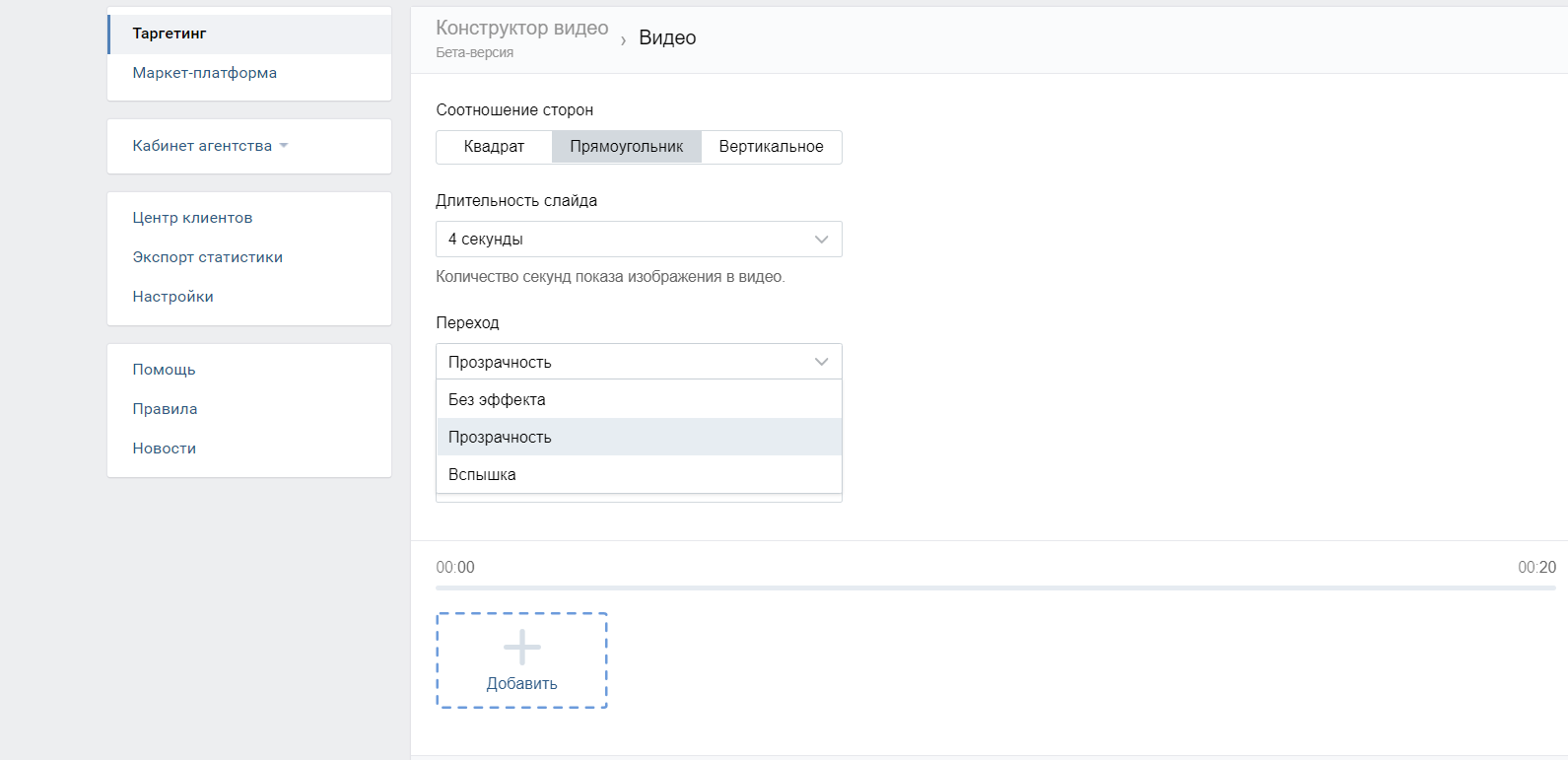Open Экспорт статистики page
This screenshot has height=760, width=1568.
coord(207,257)
